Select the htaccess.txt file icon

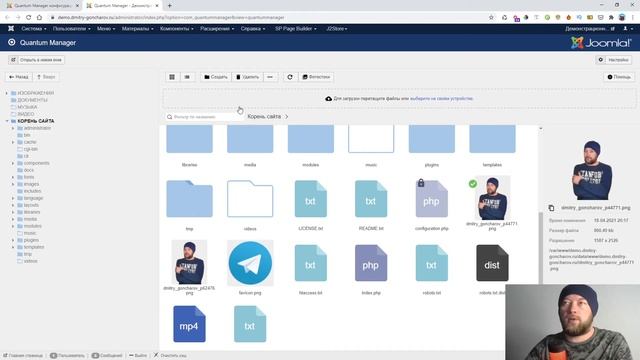coord(311,263)
